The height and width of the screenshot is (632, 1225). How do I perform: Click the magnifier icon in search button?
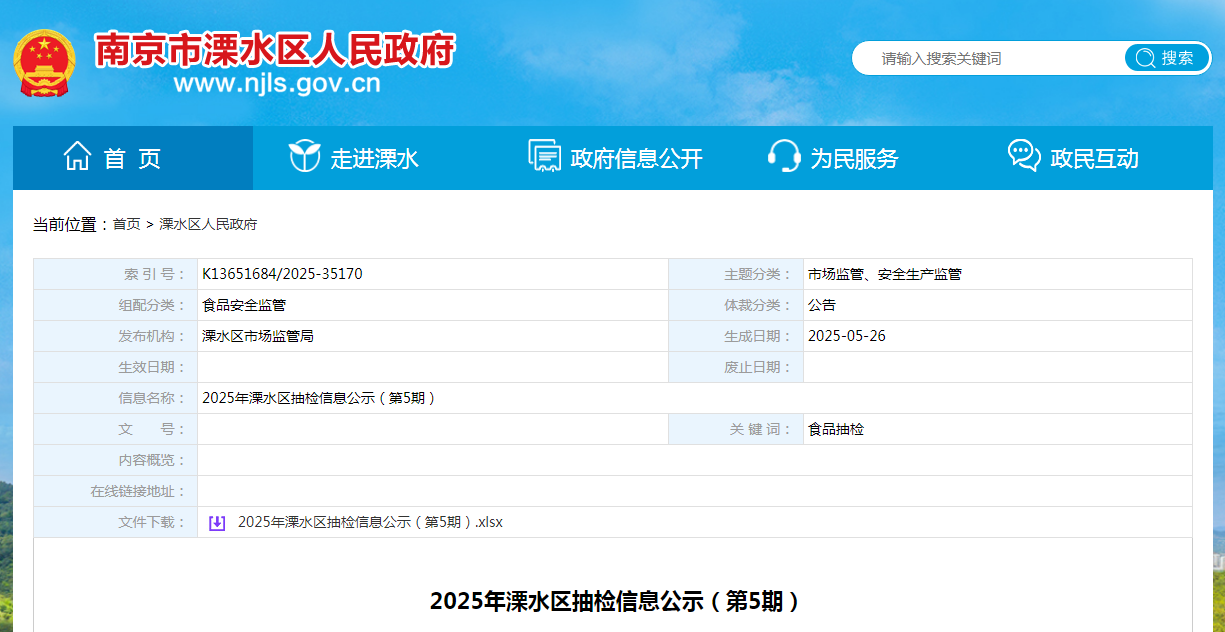pyautogui.click(x=1144, y=58)
